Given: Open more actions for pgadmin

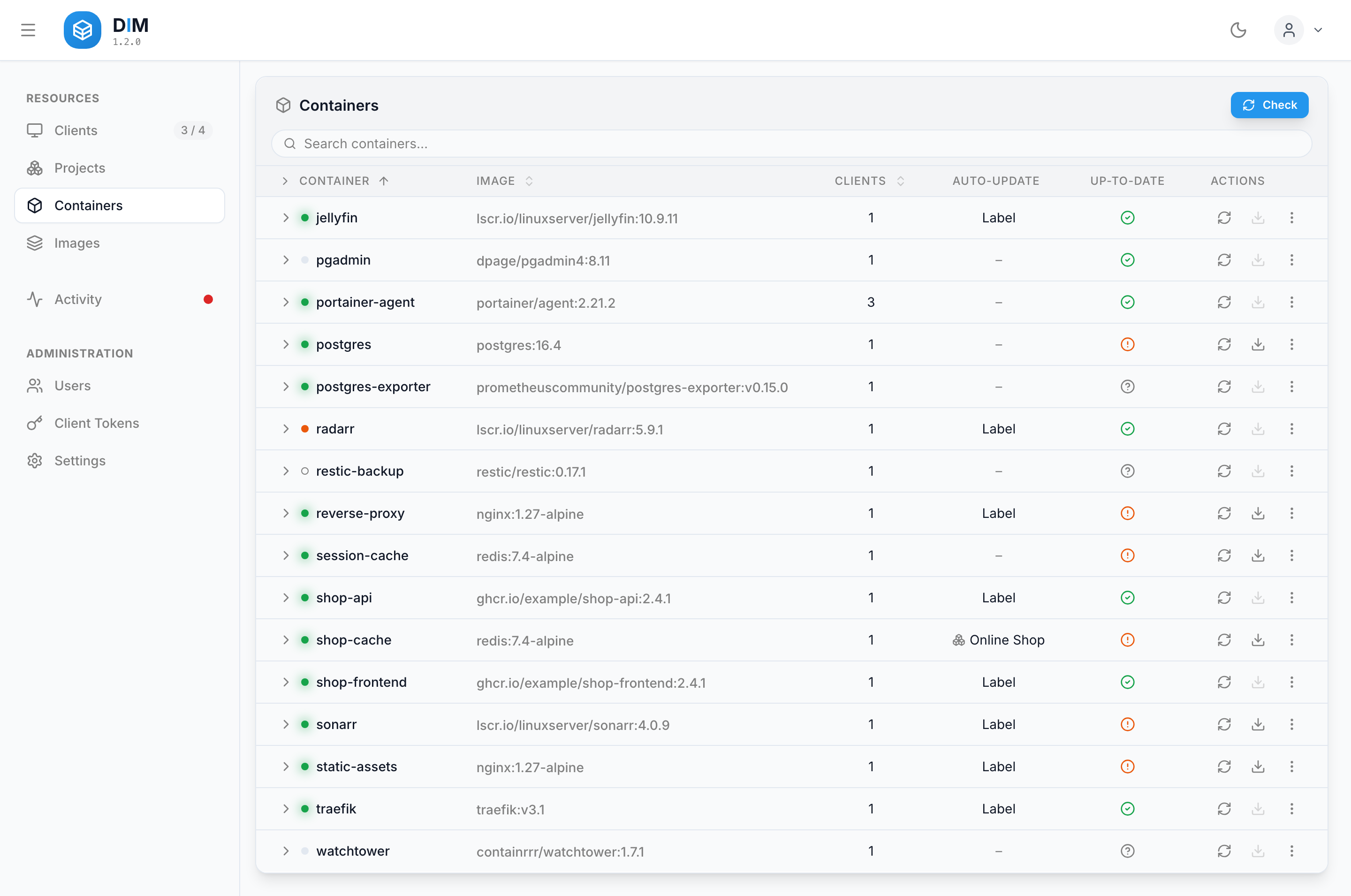Looking at the screenshot, I should [1291, 260].
